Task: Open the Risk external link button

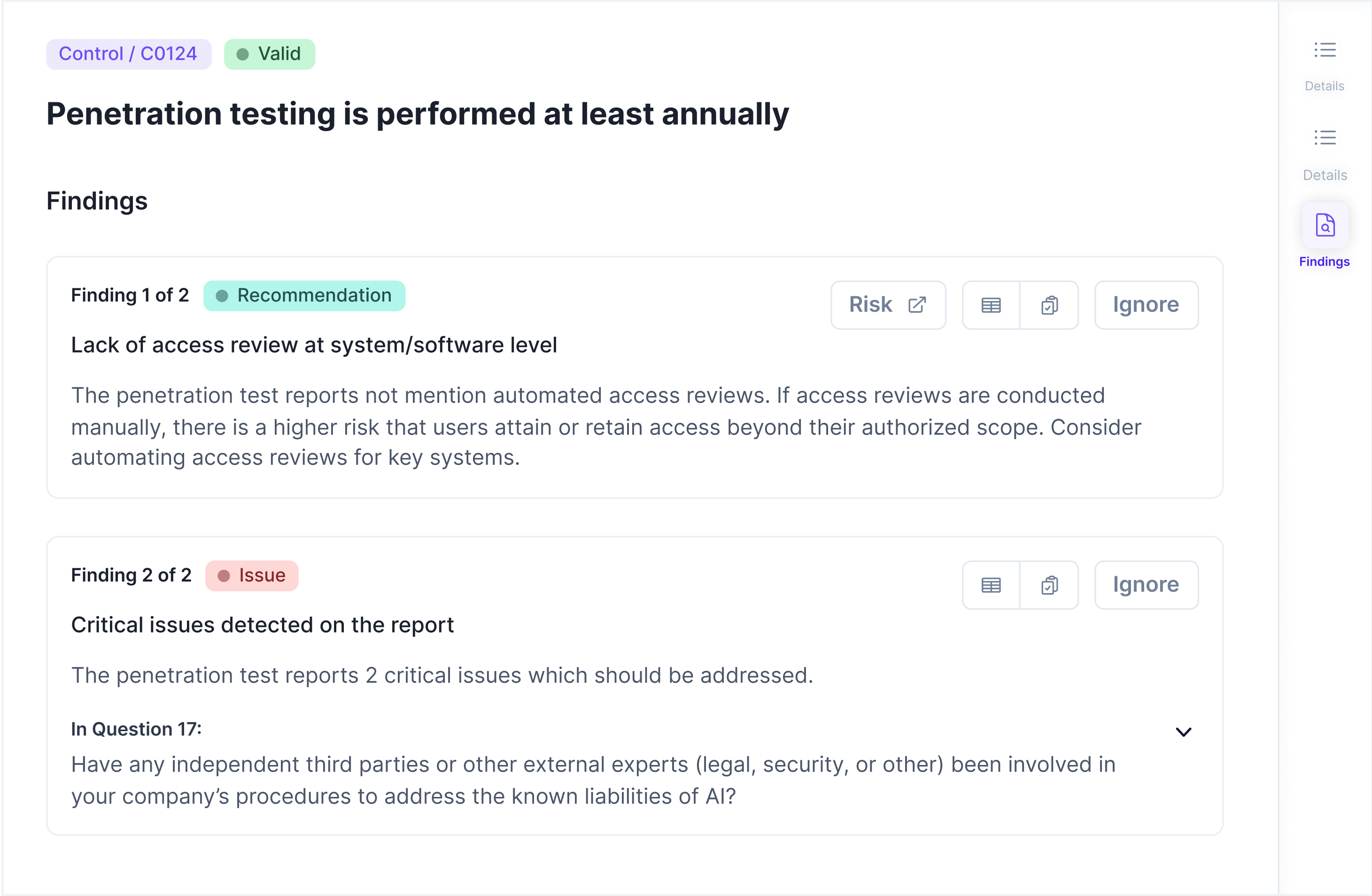Action: click(x=888, y=305)
